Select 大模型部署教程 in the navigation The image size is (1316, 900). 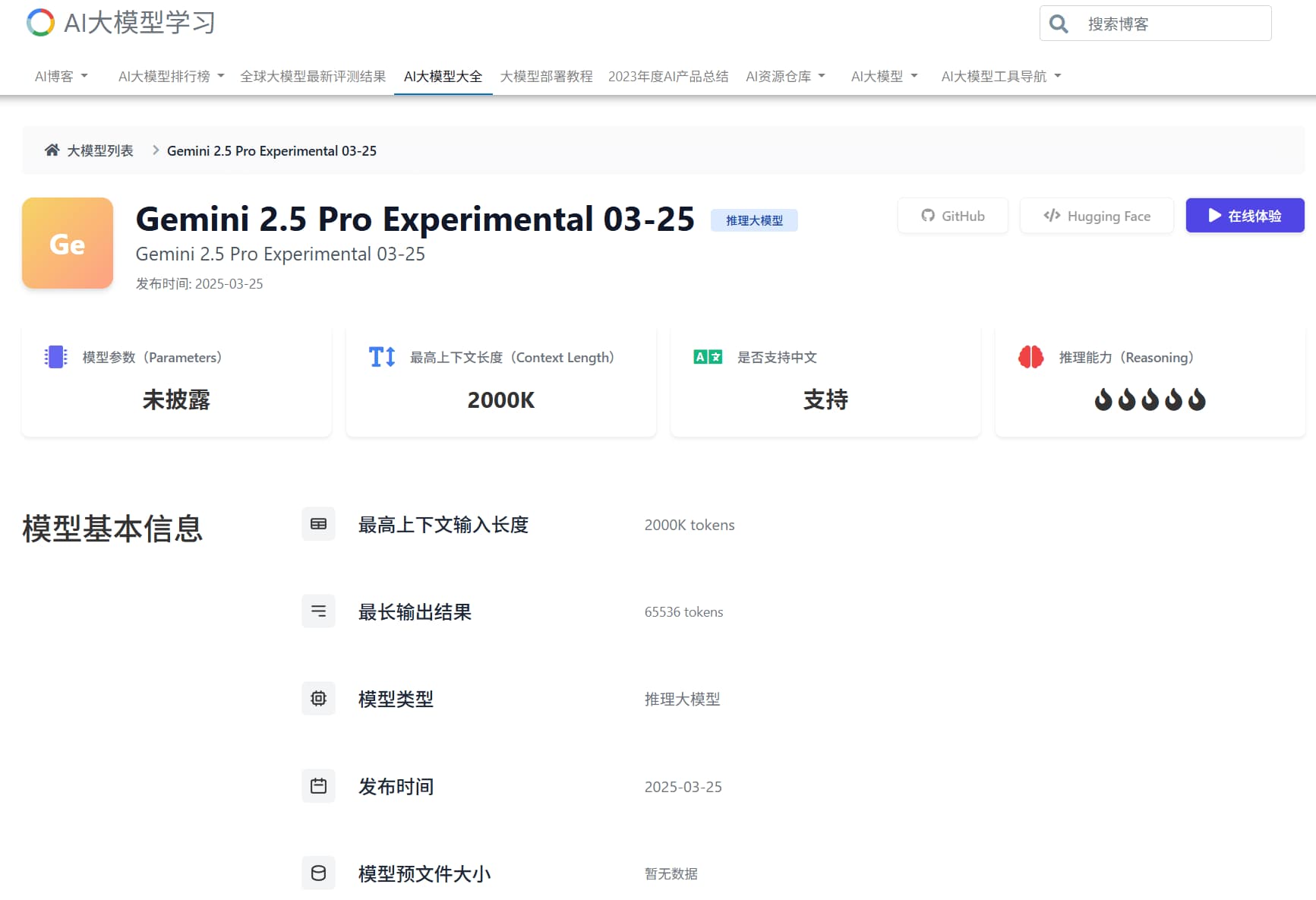[x=546, y=75]
